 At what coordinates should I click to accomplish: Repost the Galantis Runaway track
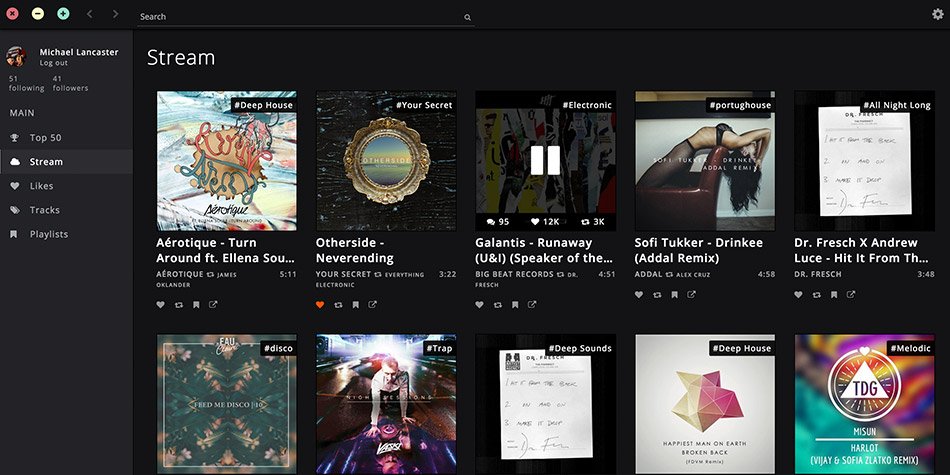coord(497,305)
